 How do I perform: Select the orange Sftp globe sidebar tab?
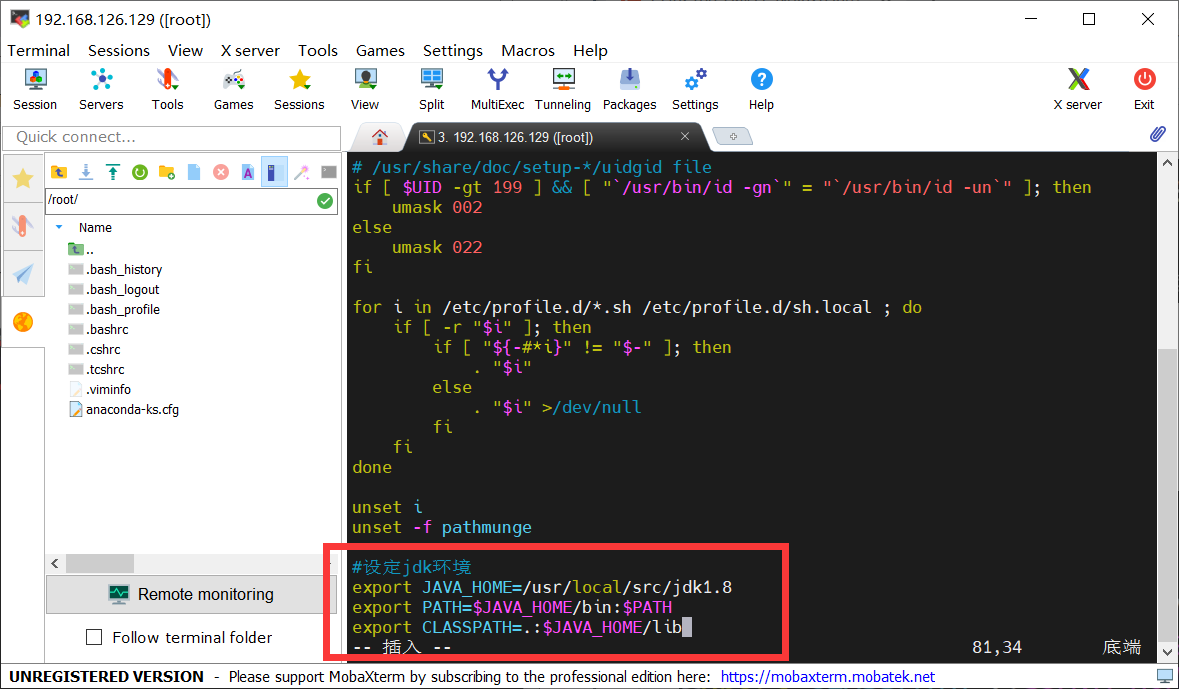[x=23, y=322]
